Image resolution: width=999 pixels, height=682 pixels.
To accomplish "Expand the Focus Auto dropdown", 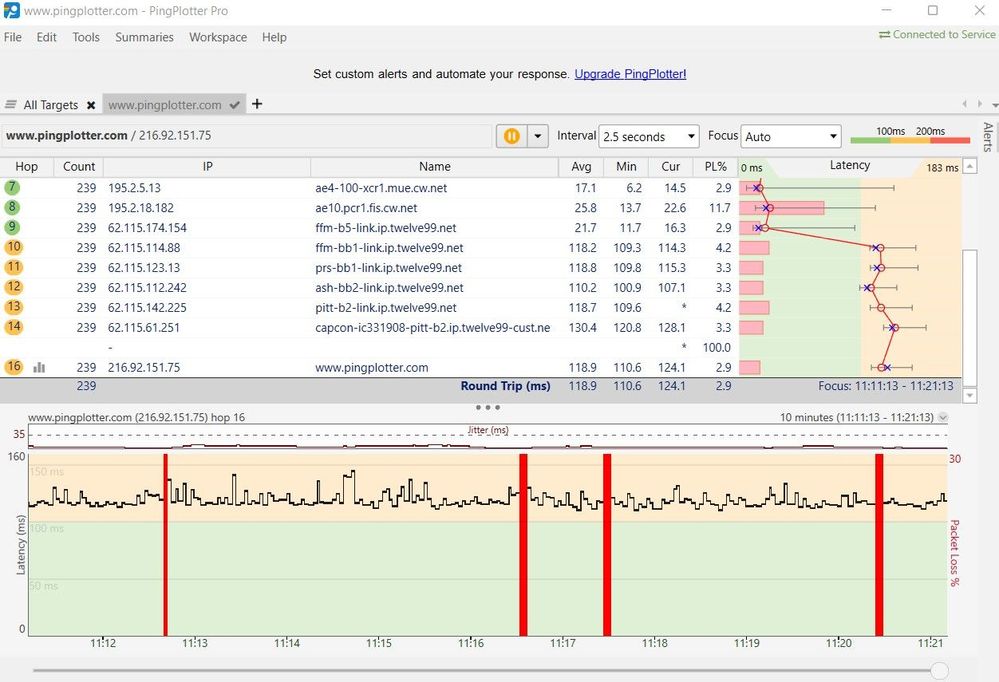I will [790, 137].
